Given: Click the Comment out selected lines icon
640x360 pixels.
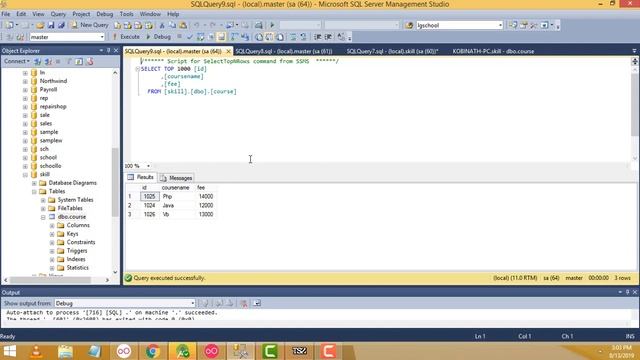Looking at the screenshot, I should [293, 37].
